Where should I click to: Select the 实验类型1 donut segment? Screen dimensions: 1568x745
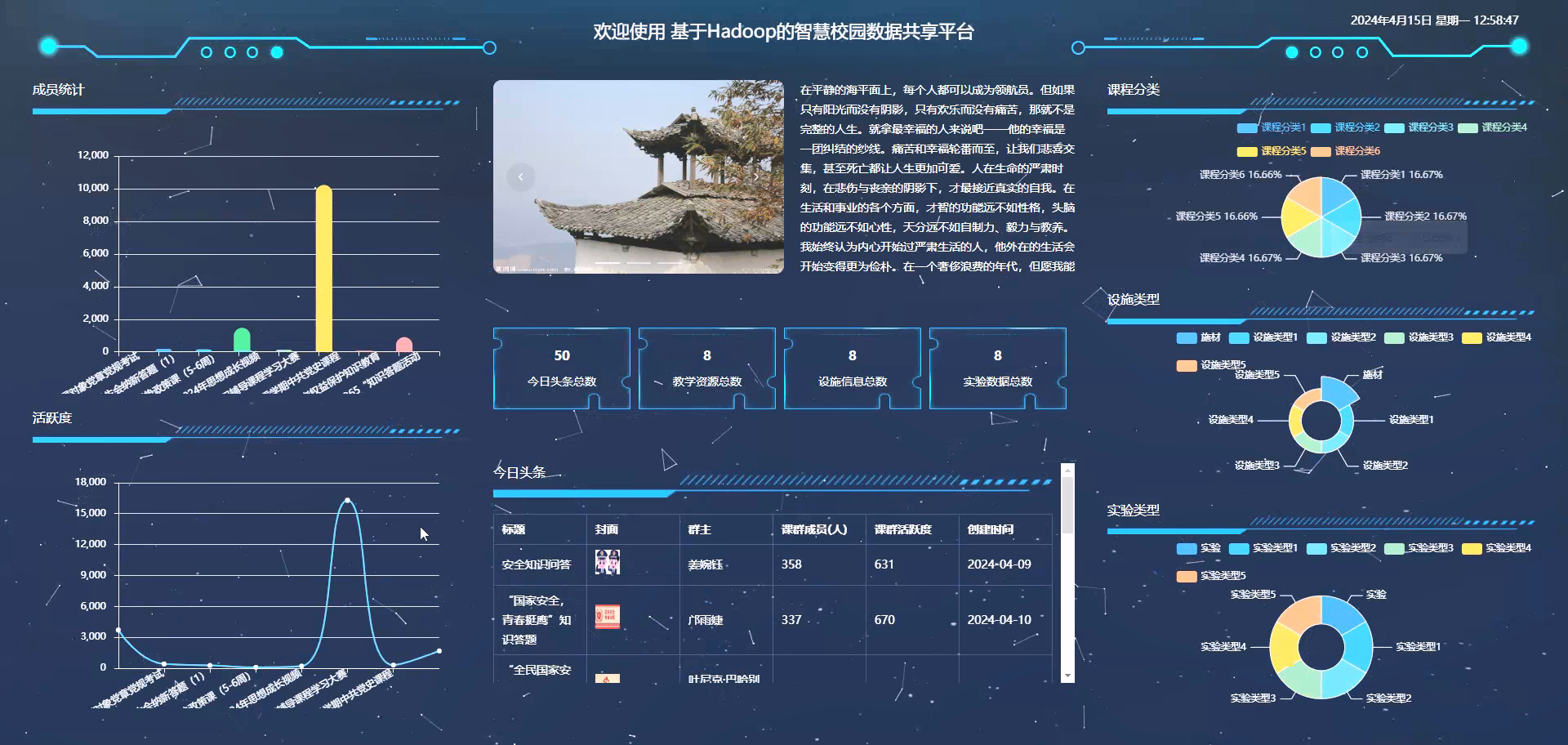(x=1359, y=648)
